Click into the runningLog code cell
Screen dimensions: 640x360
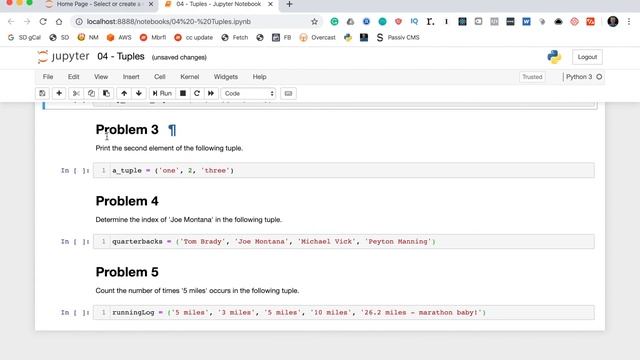point(343,313)
